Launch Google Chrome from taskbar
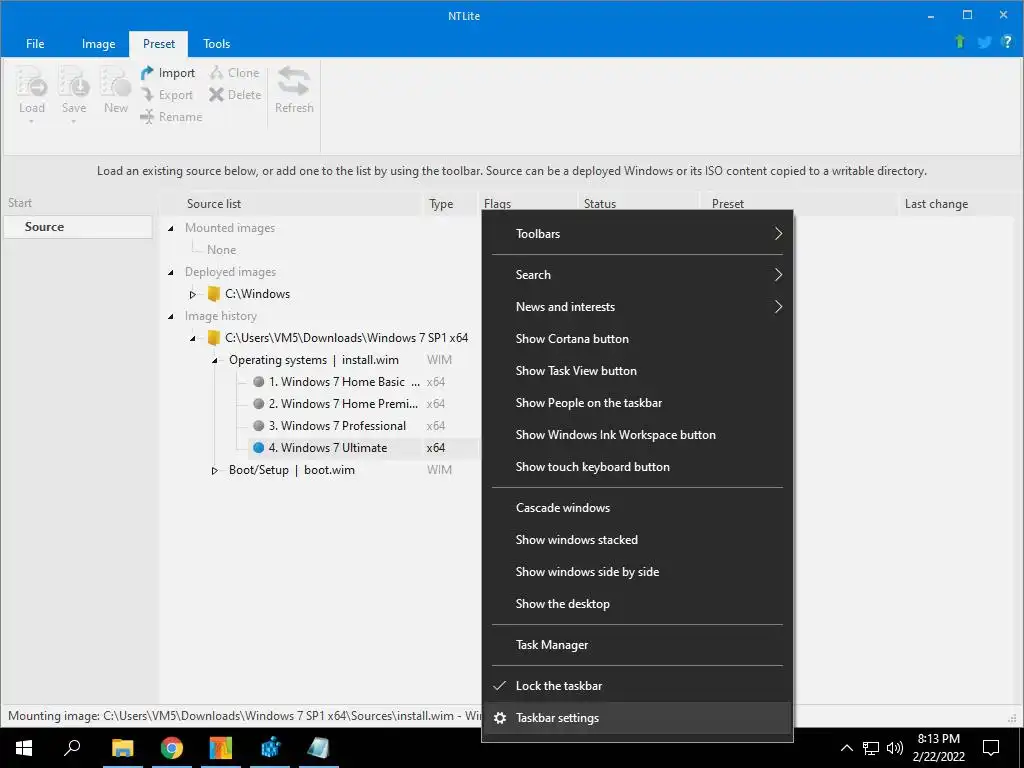Image resolution: width=1024 pixels, height=768 pixels. coord(171,748)
